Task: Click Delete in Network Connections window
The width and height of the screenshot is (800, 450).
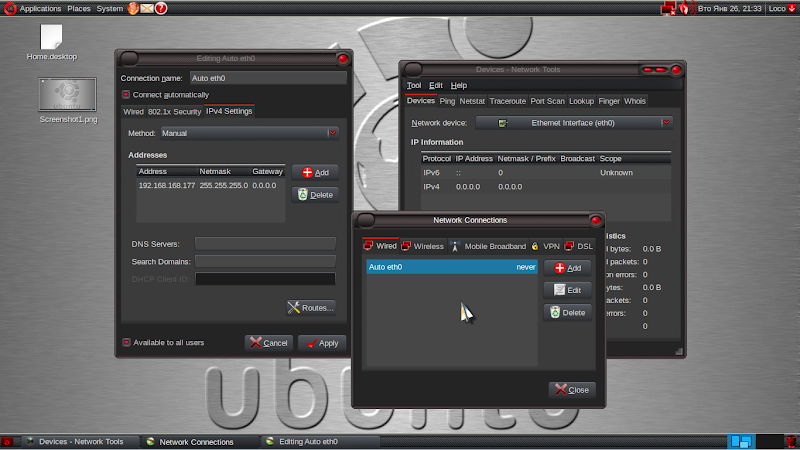Action: 567,312
